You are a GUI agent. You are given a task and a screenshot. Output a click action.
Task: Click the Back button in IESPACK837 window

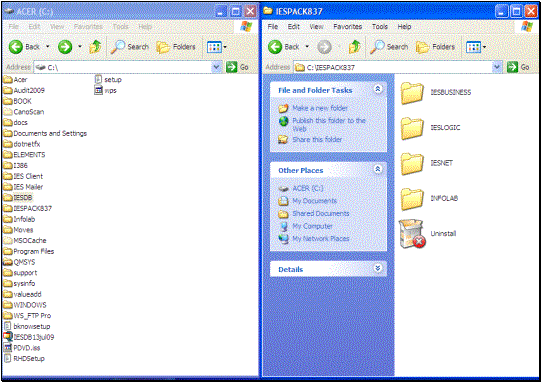pos(284,47)
